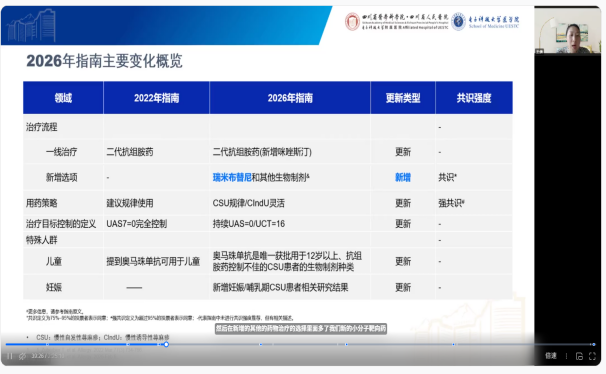
Task: Click the slide title 2026年指南主要变化概览
Action: pyautogui.click(x=104, y=61)
